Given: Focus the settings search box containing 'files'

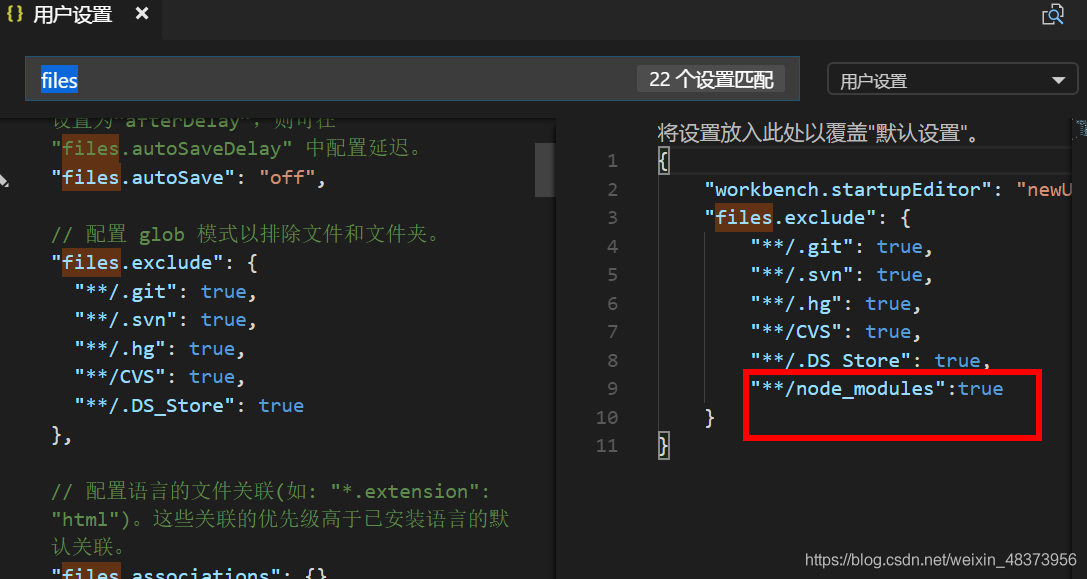Looking at the screenshot, I should (330, 80).
